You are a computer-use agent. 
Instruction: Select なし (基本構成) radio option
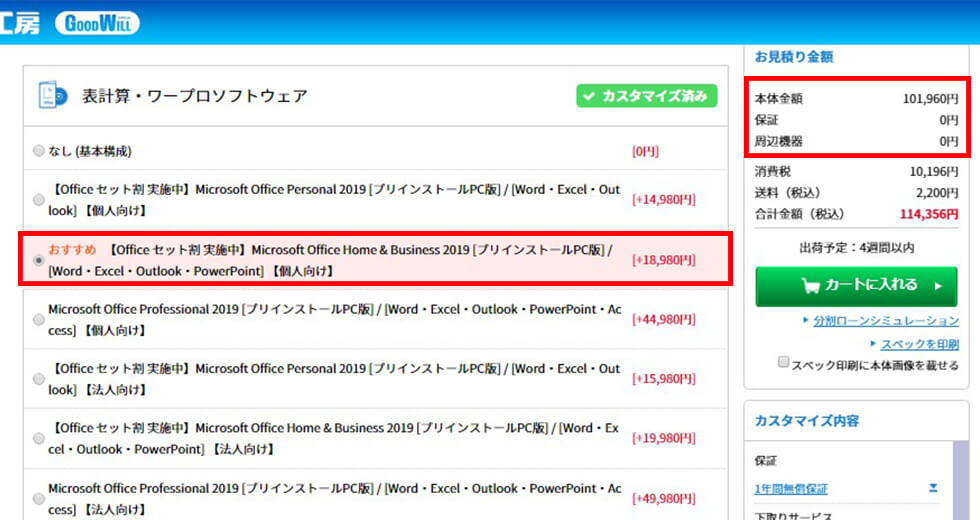click(39, 151)
